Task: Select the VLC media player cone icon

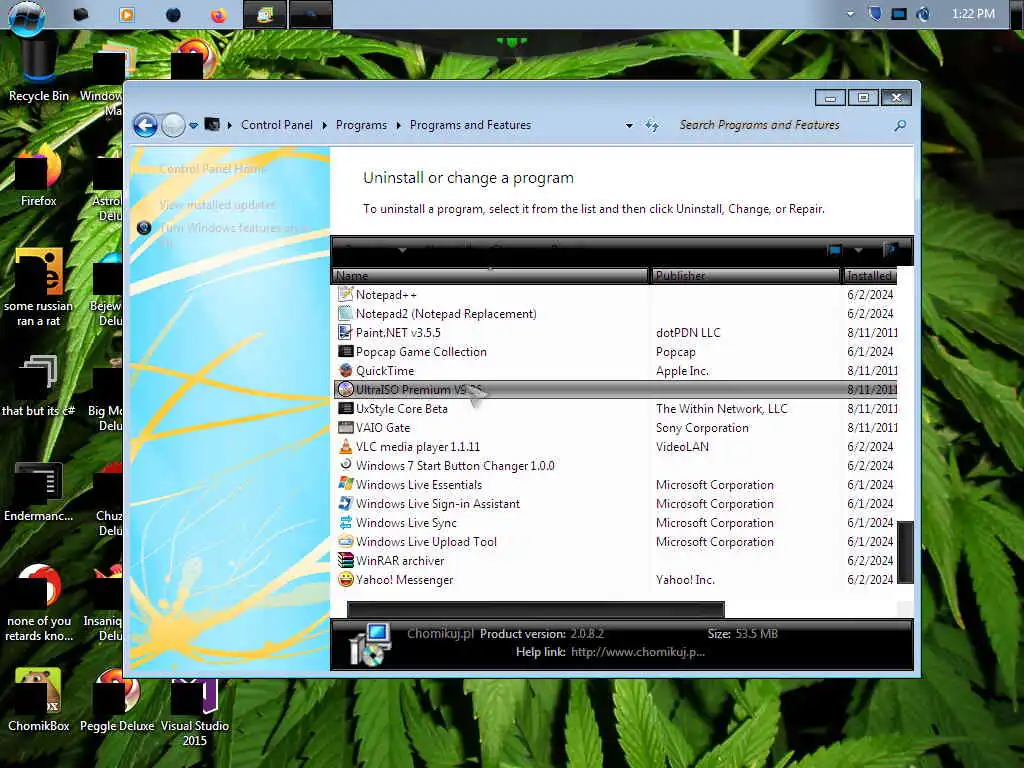Action: (345, 446)
